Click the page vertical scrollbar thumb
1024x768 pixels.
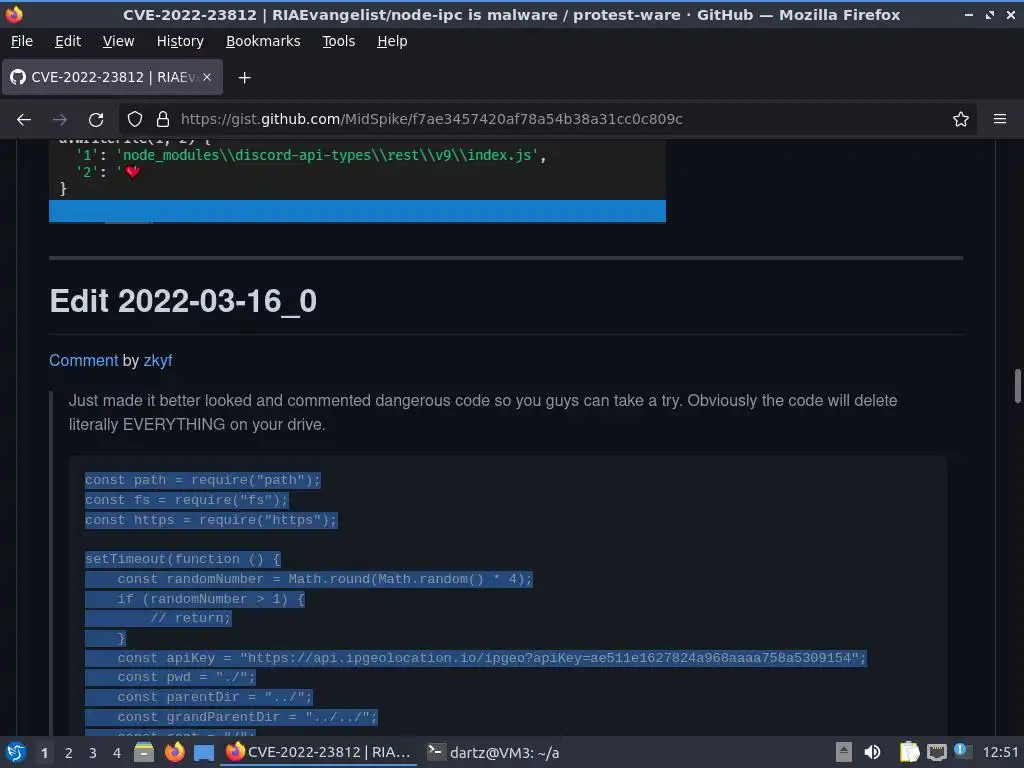pyautogui.click(x=1017, y=387)
